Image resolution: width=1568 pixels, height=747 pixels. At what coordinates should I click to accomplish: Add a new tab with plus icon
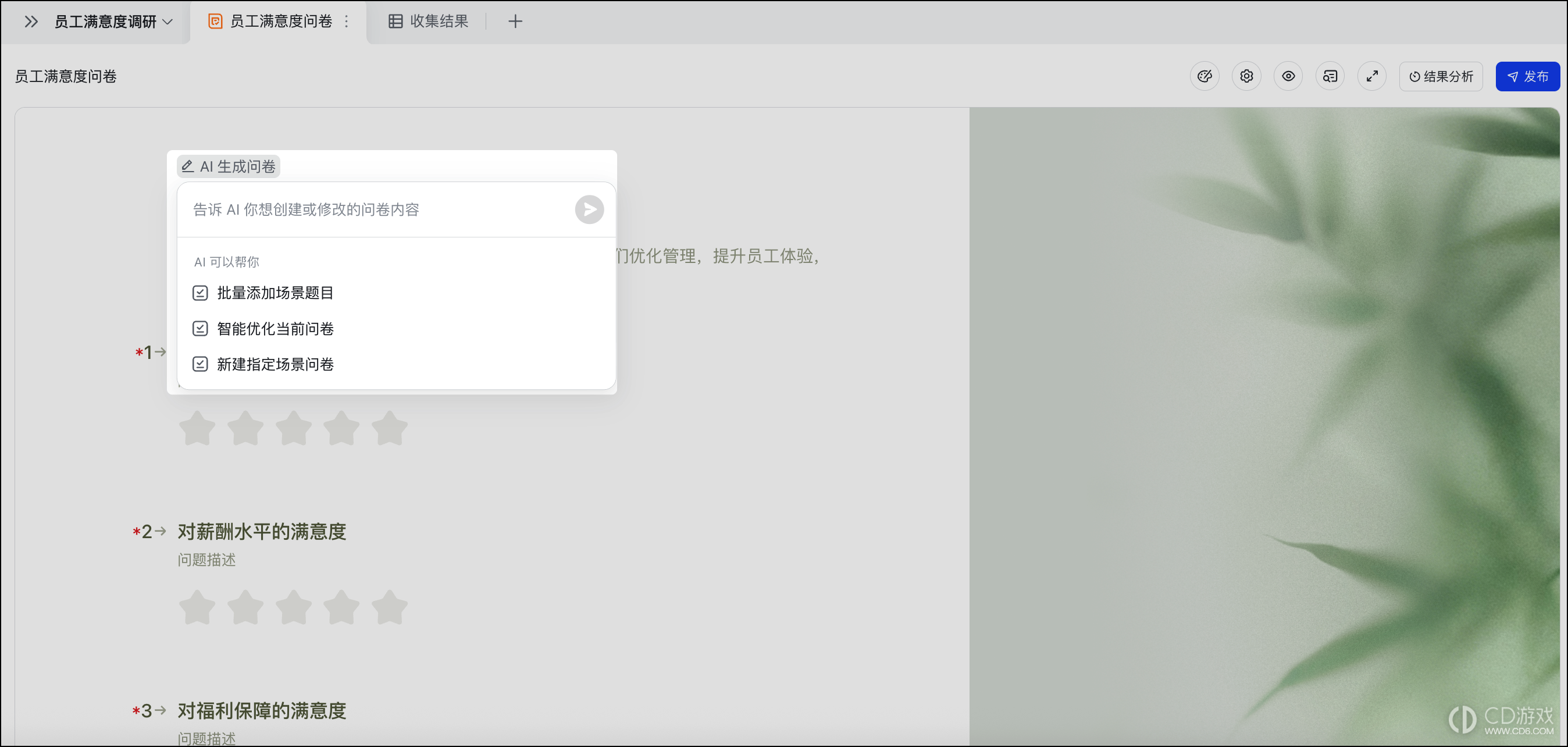(x=515, y=22)
